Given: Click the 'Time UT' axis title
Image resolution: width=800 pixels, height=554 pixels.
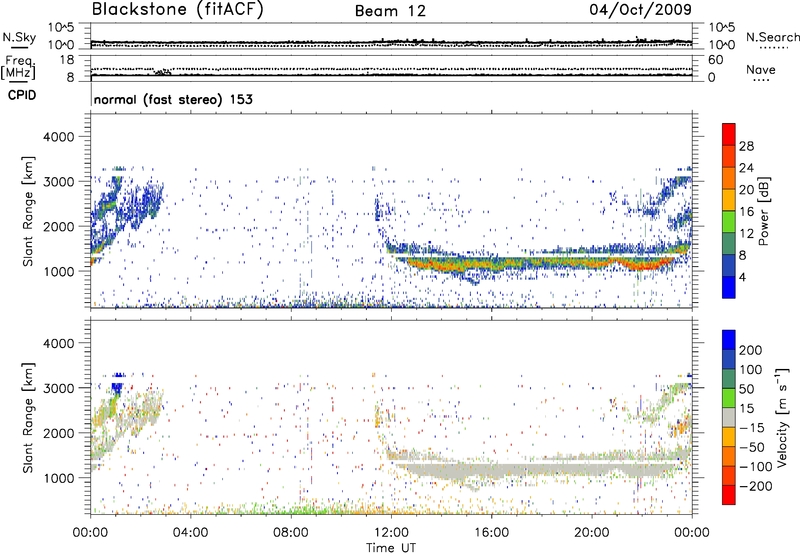Looking at the screenshot, I should [x=391, y=548].
